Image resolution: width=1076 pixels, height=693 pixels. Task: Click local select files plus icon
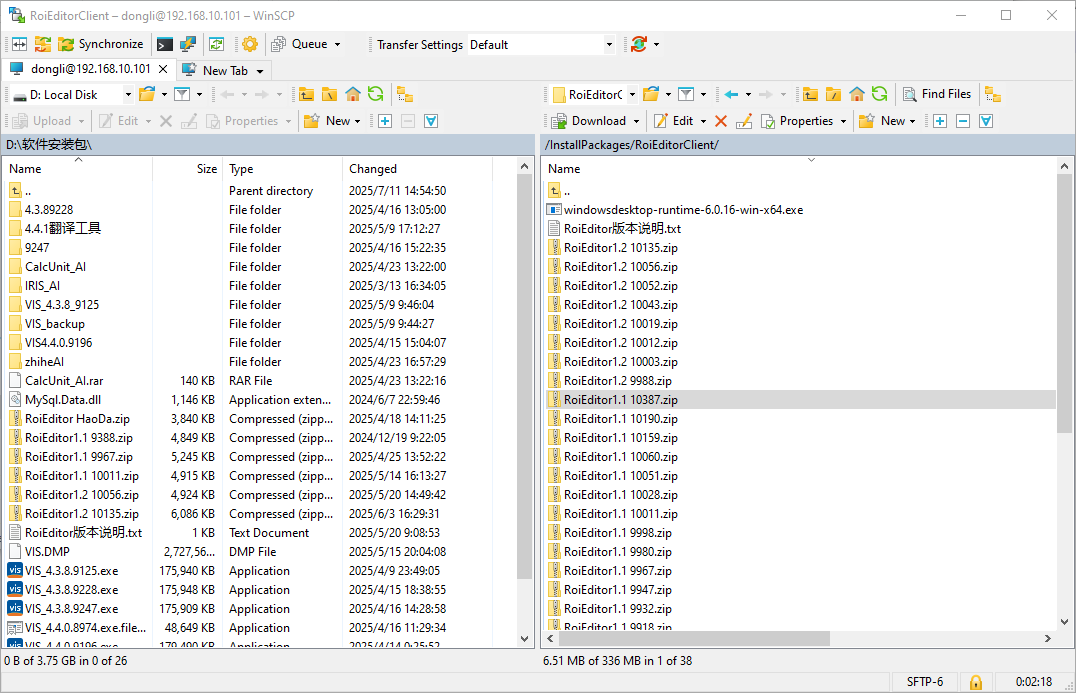(x=385, y=121)
